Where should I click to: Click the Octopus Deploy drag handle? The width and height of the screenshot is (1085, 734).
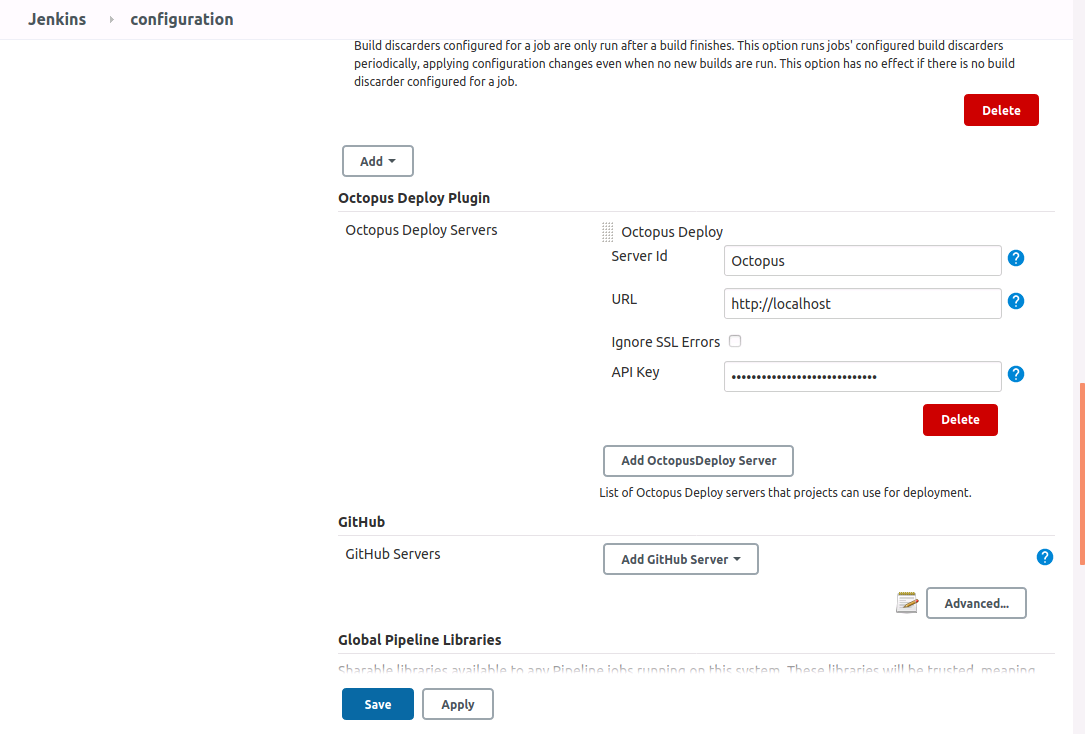pyautogui.click(x=607, y=232)
